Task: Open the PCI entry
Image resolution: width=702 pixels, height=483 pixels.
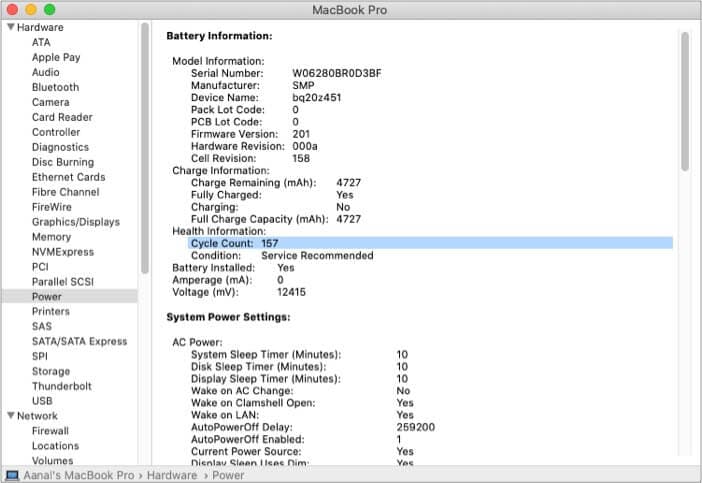Action: [40, 267]
